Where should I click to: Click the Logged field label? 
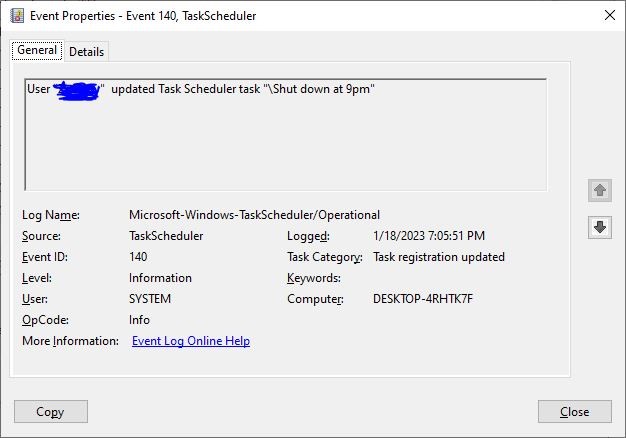coord(308,236)
